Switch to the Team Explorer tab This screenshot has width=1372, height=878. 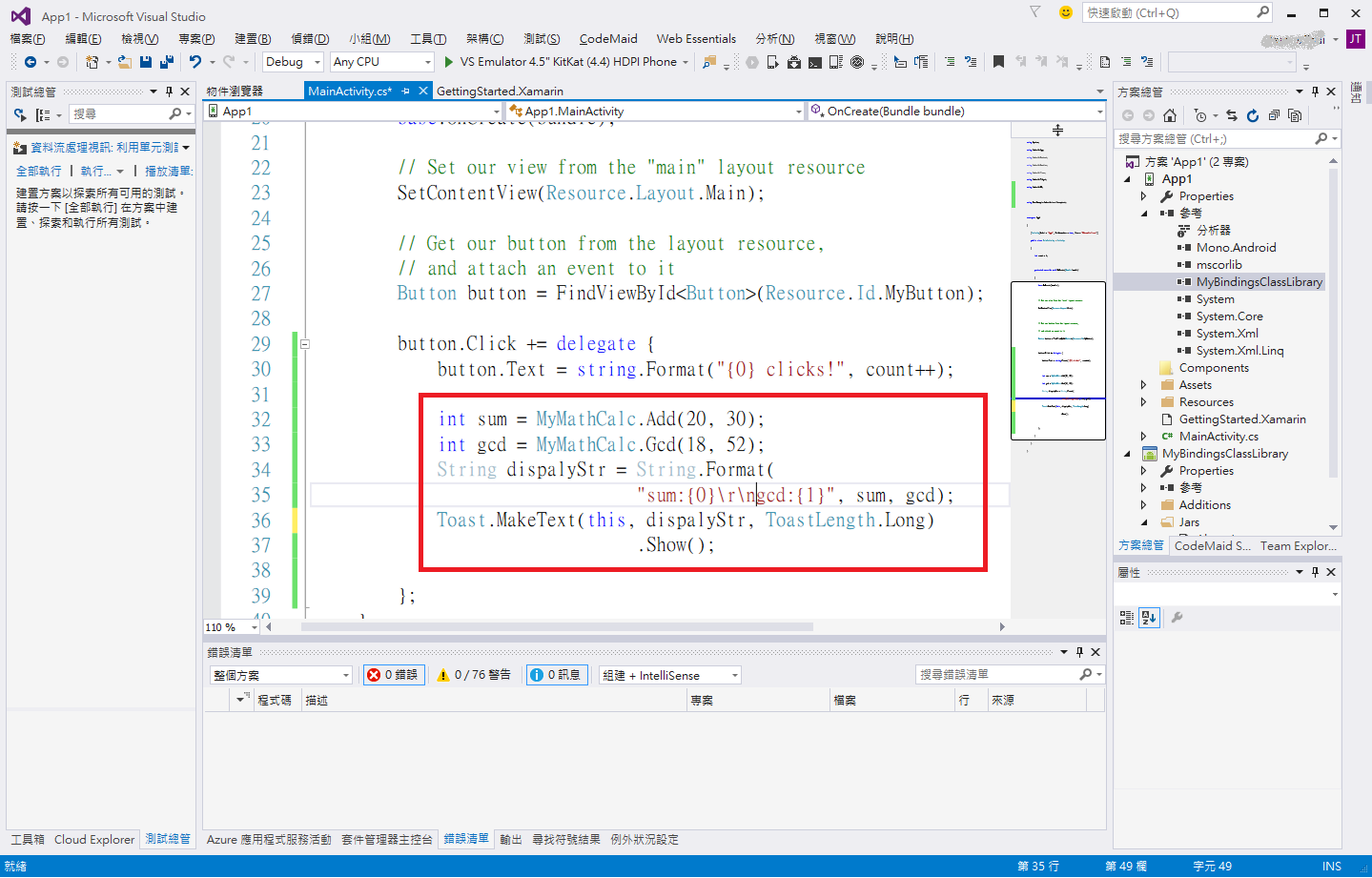tap(1298, 546)
